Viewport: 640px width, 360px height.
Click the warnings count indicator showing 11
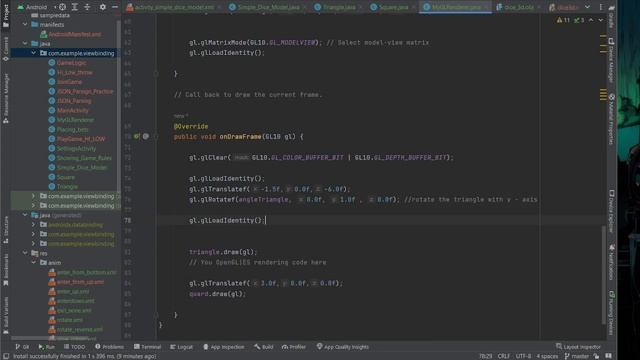click(x=563, y=20)
